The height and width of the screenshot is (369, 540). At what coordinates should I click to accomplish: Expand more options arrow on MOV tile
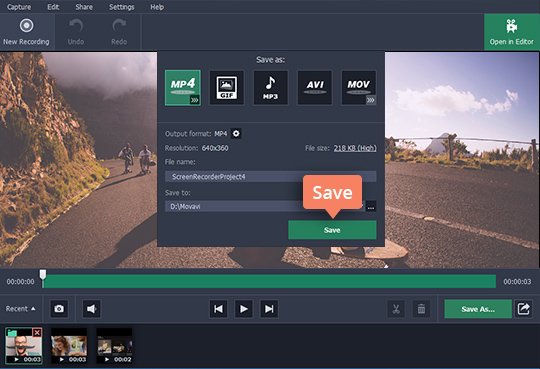click(x=371, y=100)
